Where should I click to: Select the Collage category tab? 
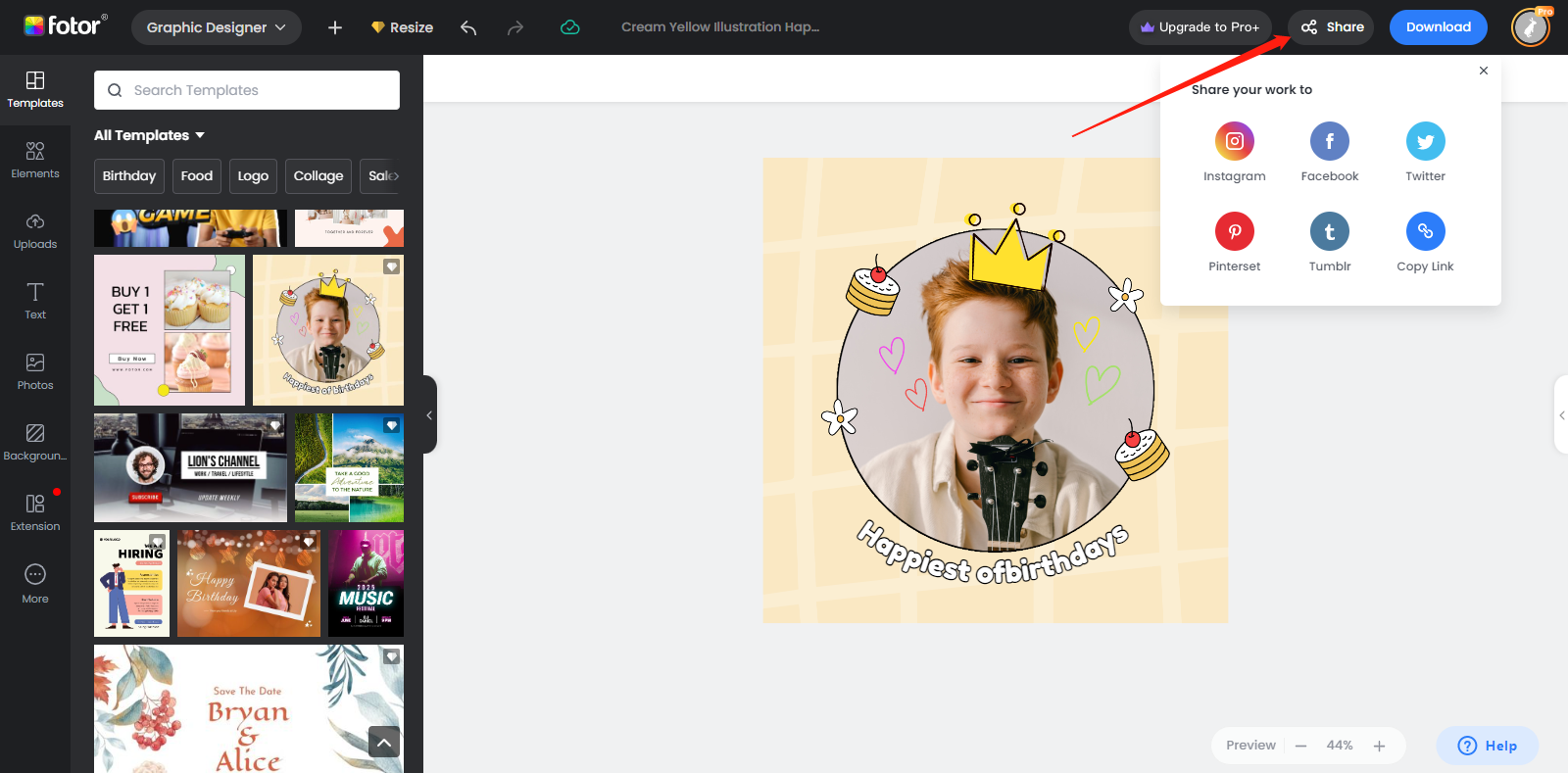click(318, 176)
